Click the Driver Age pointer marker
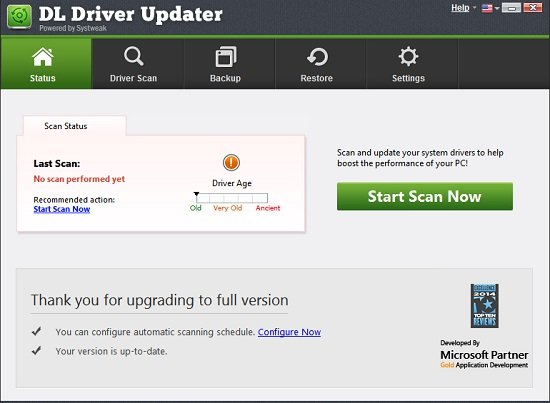The height and width of the screenshot is (403, 550). click(196, 194)
